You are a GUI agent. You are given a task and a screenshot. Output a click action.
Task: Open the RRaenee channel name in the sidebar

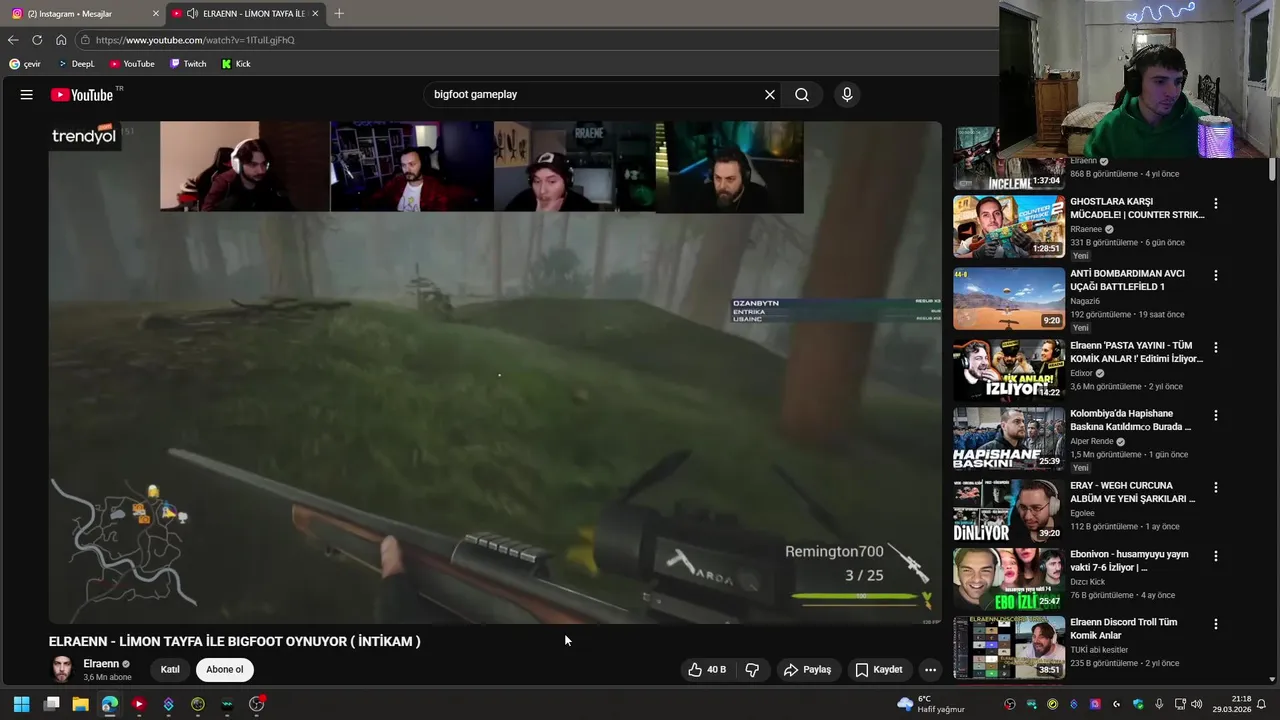click(x=1085, y=229)
